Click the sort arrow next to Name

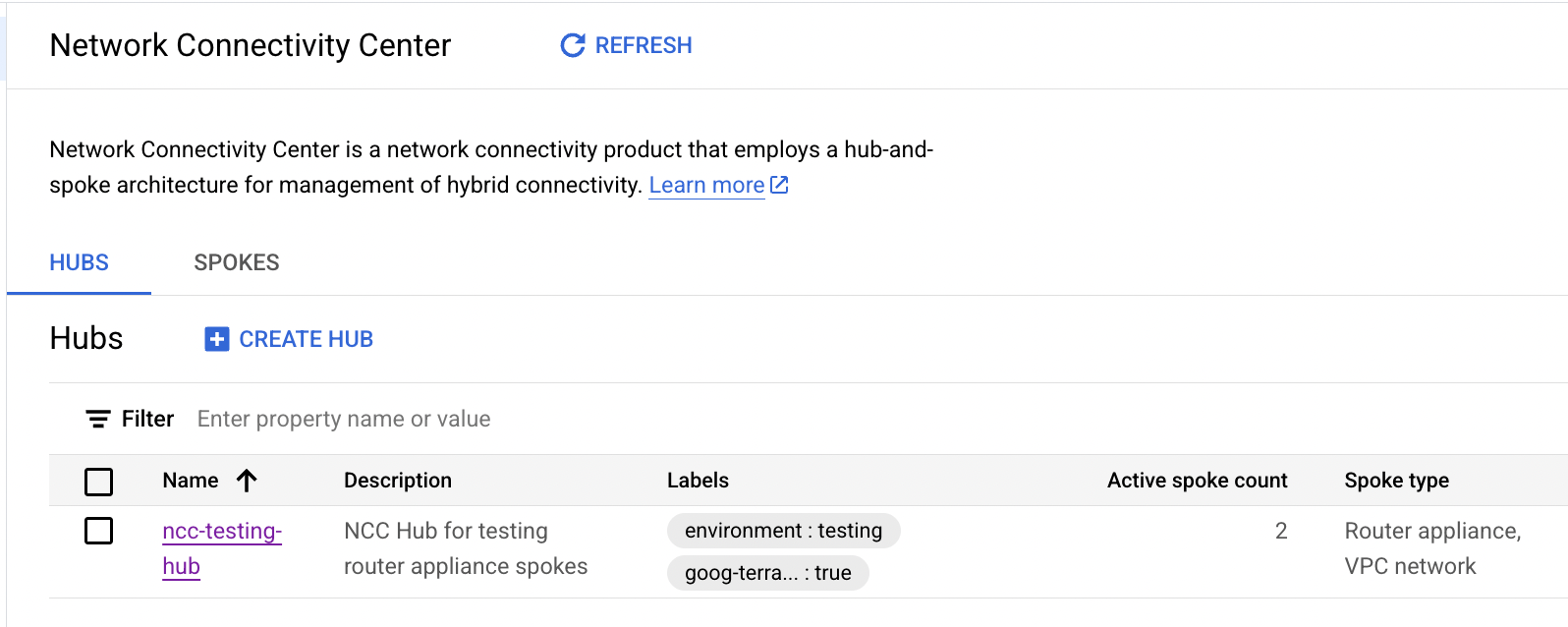(x=247, y=481)
